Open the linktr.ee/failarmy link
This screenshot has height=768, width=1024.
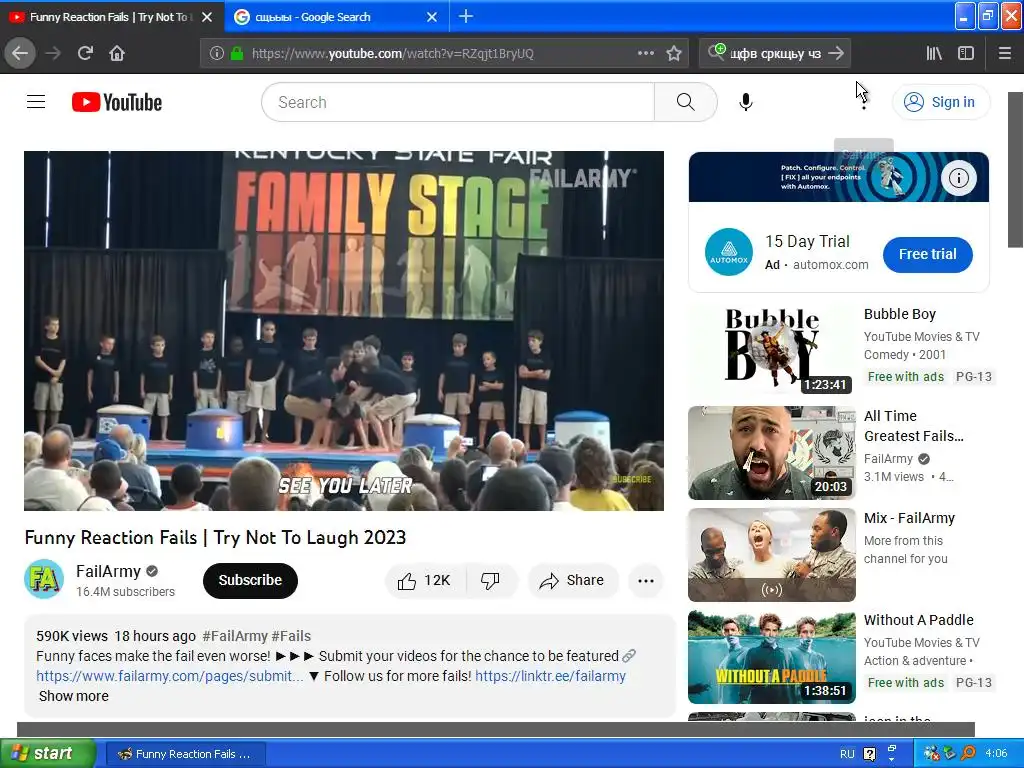point(551,676)
